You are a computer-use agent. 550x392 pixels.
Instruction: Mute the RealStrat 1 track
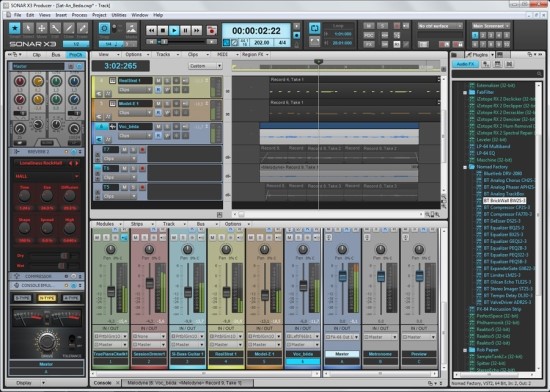click(159, 81)
